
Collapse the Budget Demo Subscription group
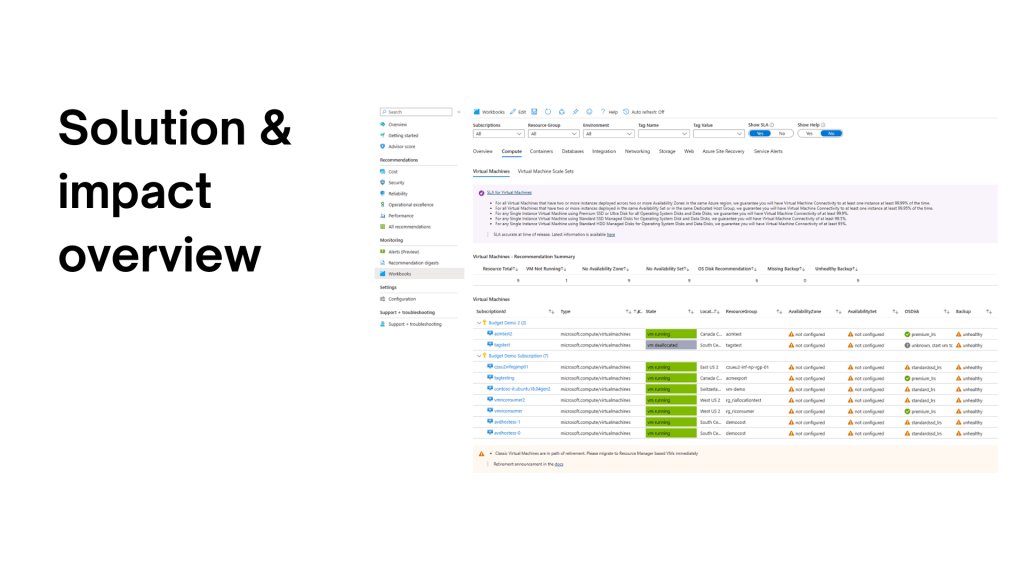(478, 356)
